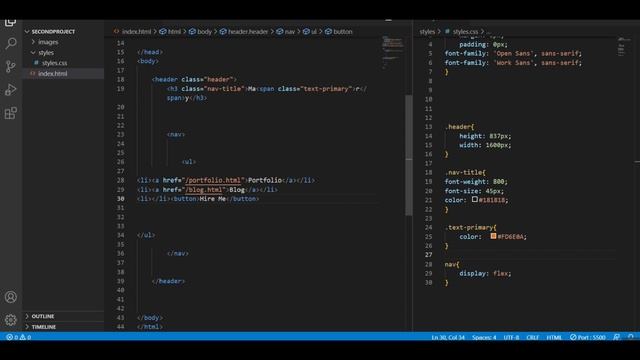The image size is (640, 360).
Task: Click styles breadcrumb in right editor
Action: pos(427,31)
